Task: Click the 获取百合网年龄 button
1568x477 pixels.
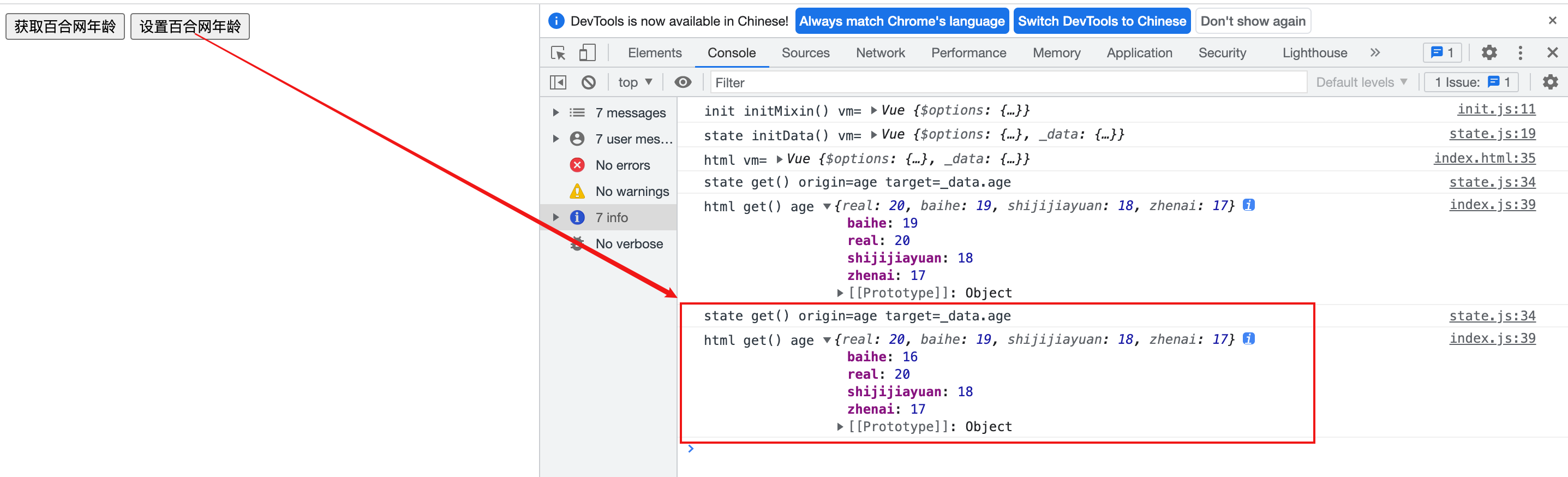Action: pos(65,27)
